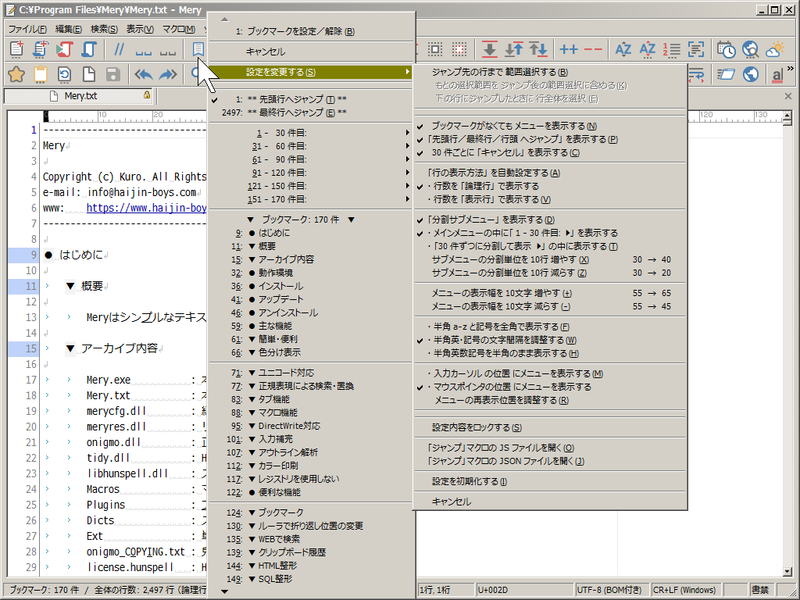Expand the '121 - 150 件目' submenu
This screenshot has height=600, width=800.
311,186
